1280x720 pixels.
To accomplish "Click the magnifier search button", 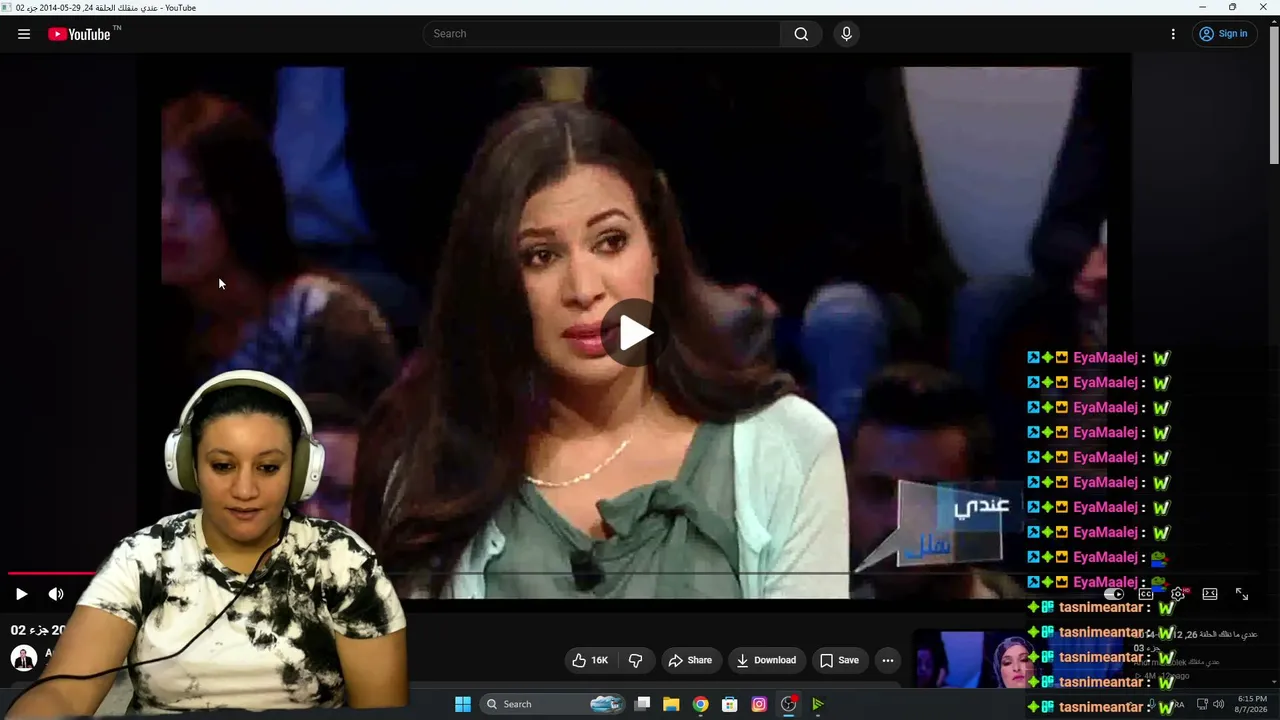I will click(x=801, y=34).
